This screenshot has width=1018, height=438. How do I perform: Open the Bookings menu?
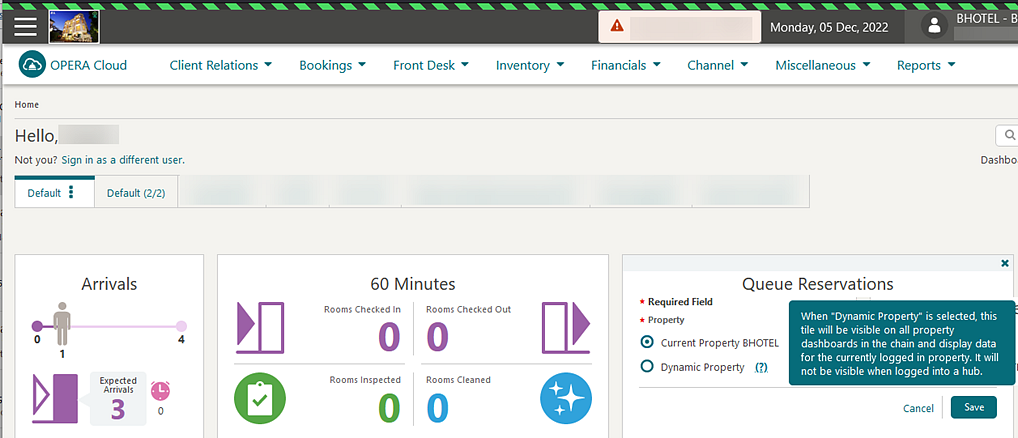coord(332,65)
